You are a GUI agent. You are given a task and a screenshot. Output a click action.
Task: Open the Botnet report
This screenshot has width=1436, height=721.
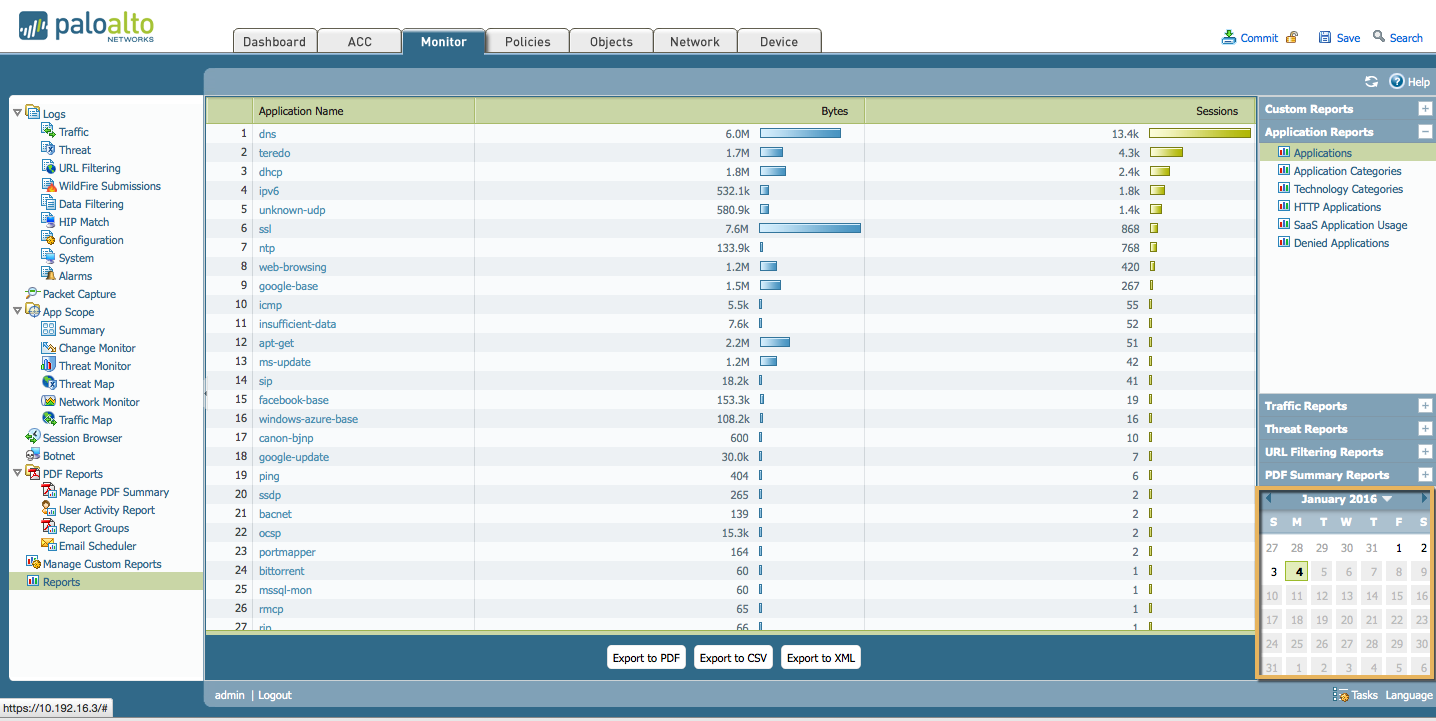point(60,455)
